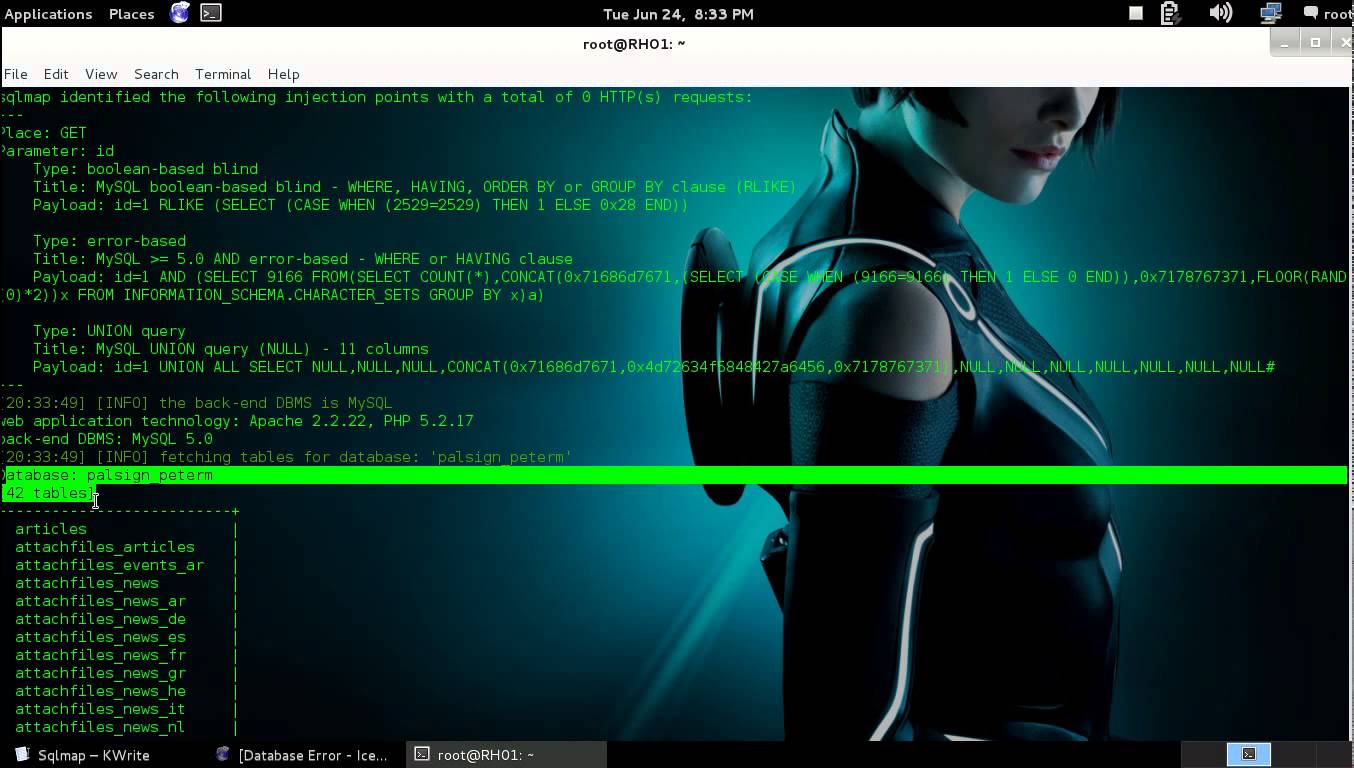The height and width of the screenshot is (768, 1354).
Task: Click 'Type: UNION query' line
Action: [109, 331]
